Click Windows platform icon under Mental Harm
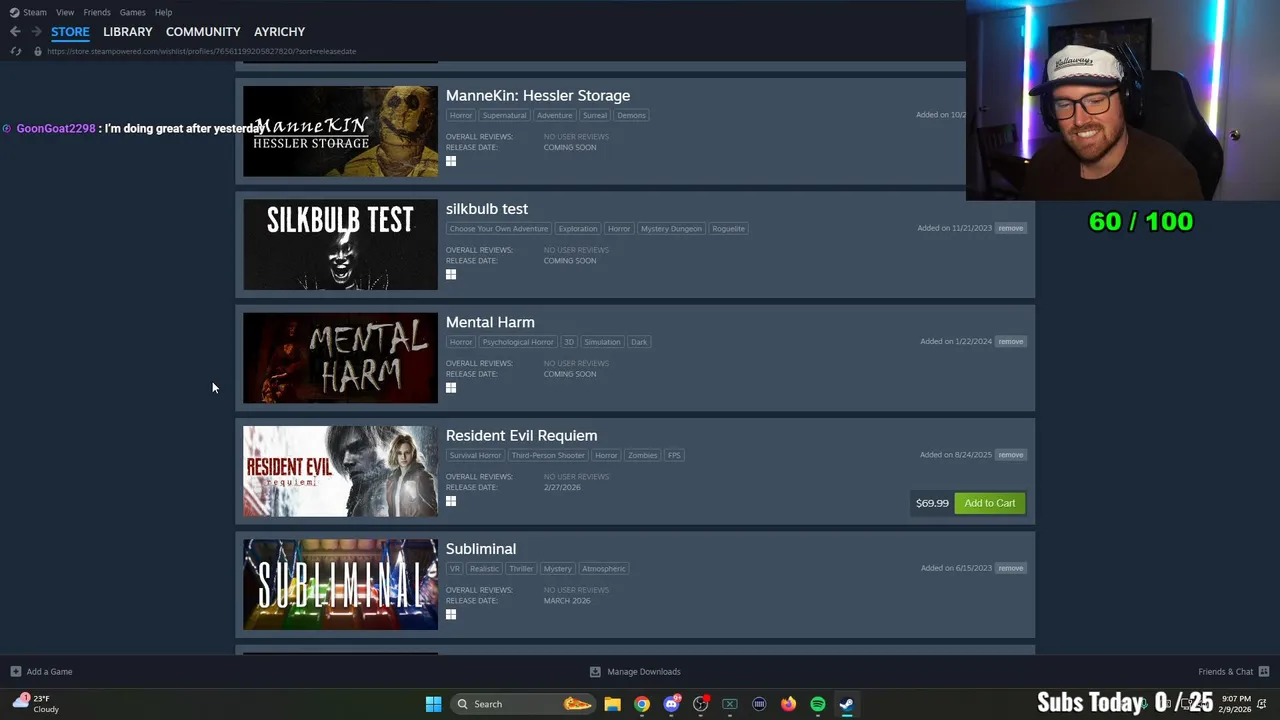This screenshot has height=720, width=1280. tap(451, 388)
